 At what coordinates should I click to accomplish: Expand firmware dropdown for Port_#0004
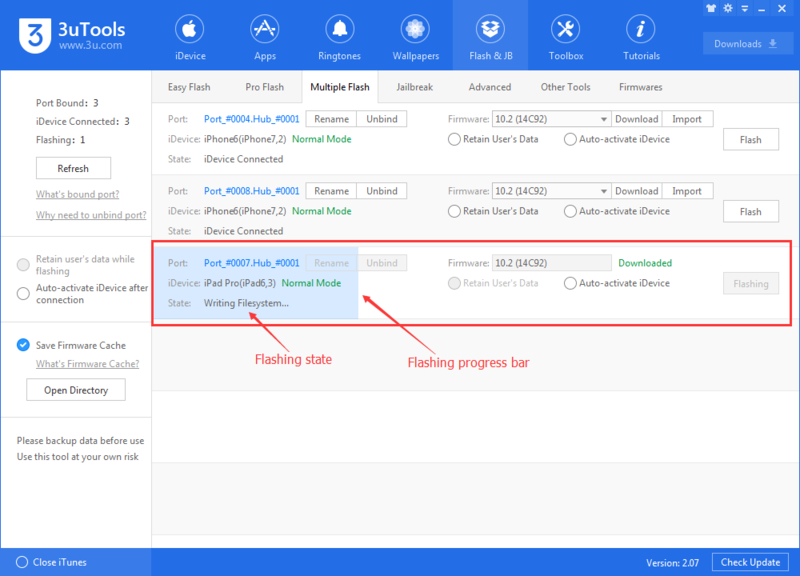point(603,119)
